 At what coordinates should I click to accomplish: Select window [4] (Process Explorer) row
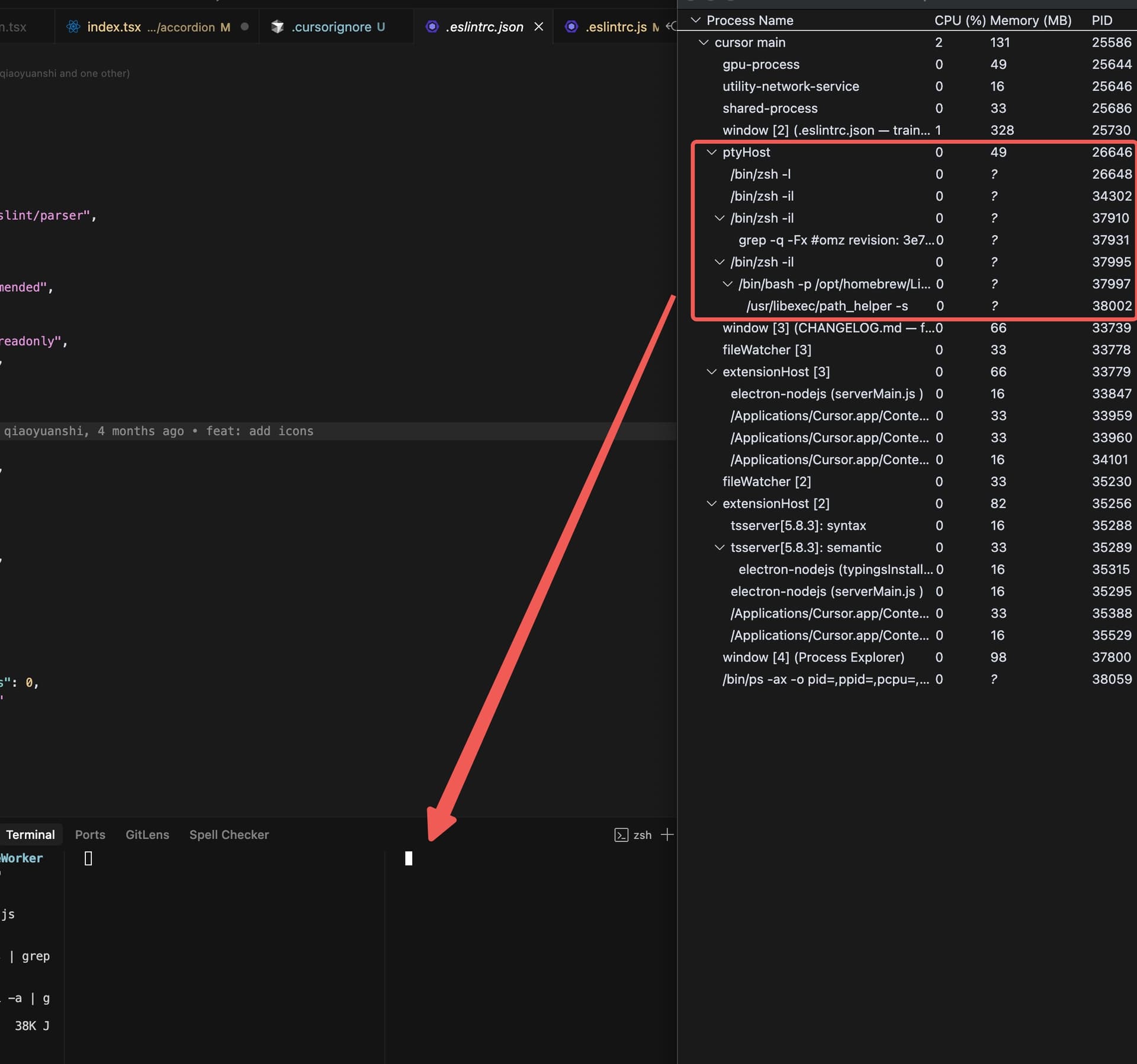[907, 657]
